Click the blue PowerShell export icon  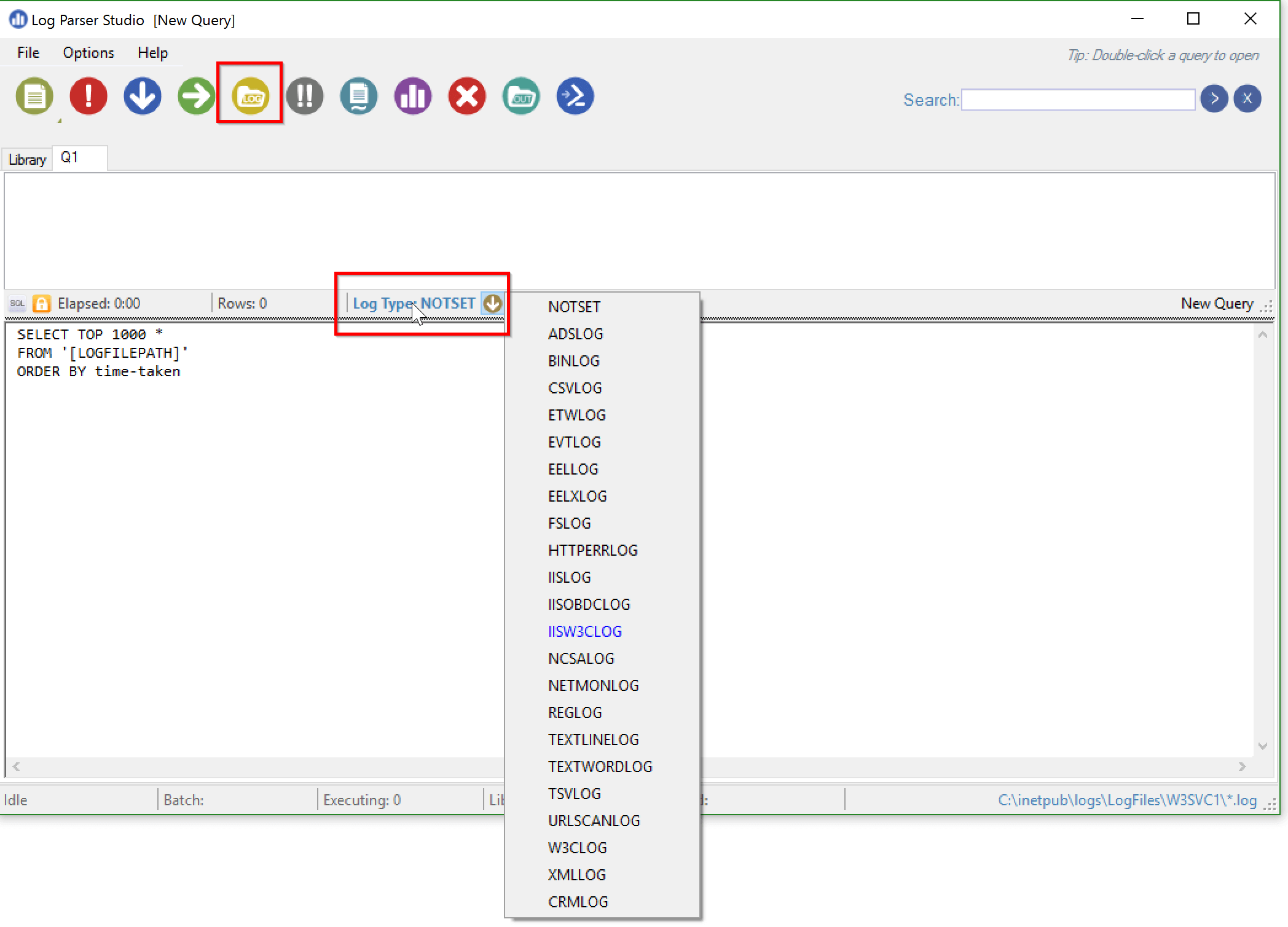pyautogui.click(x=575, y=97)
